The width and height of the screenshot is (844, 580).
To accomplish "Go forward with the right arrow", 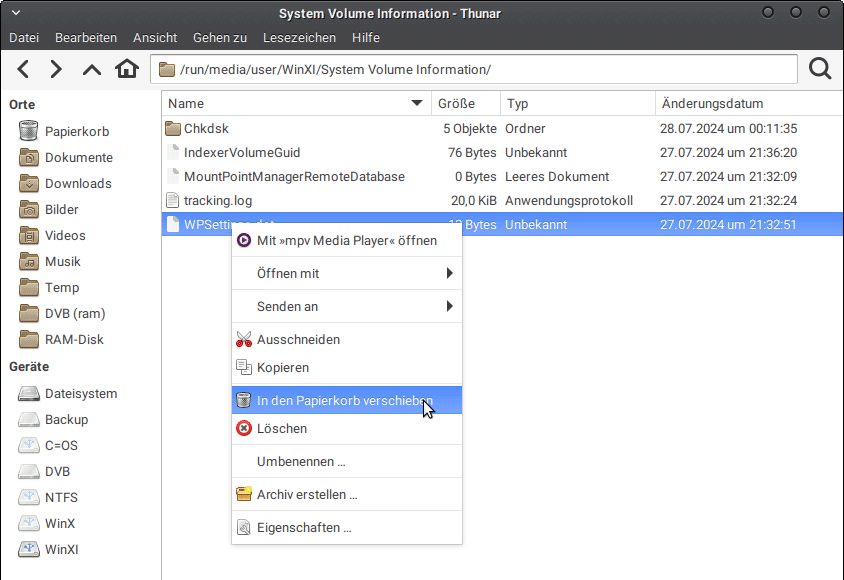I will pyautogui.click(x=56, y=69).
